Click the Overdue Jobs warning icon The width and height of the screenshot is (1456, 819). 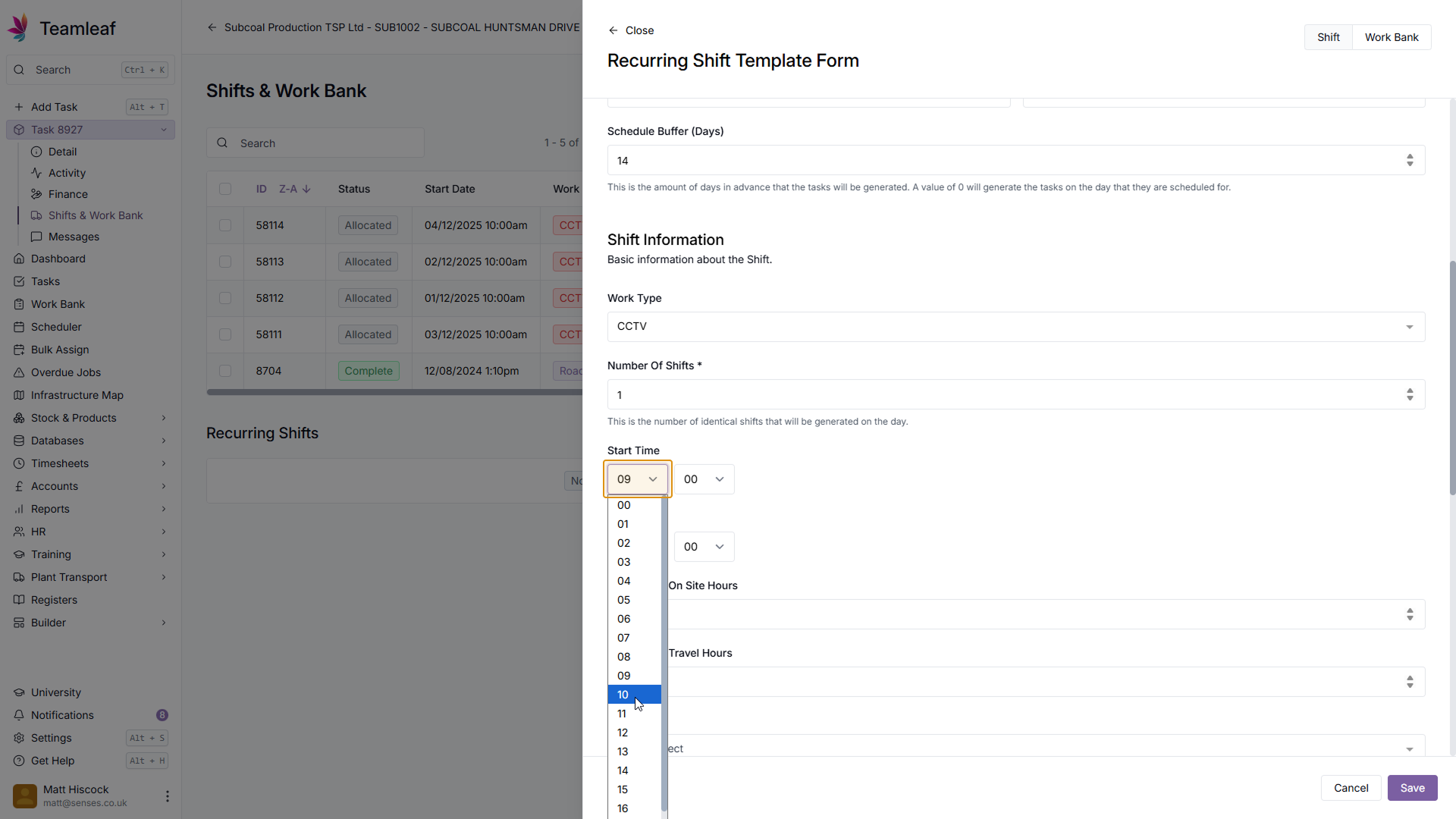tap(19, 372)
